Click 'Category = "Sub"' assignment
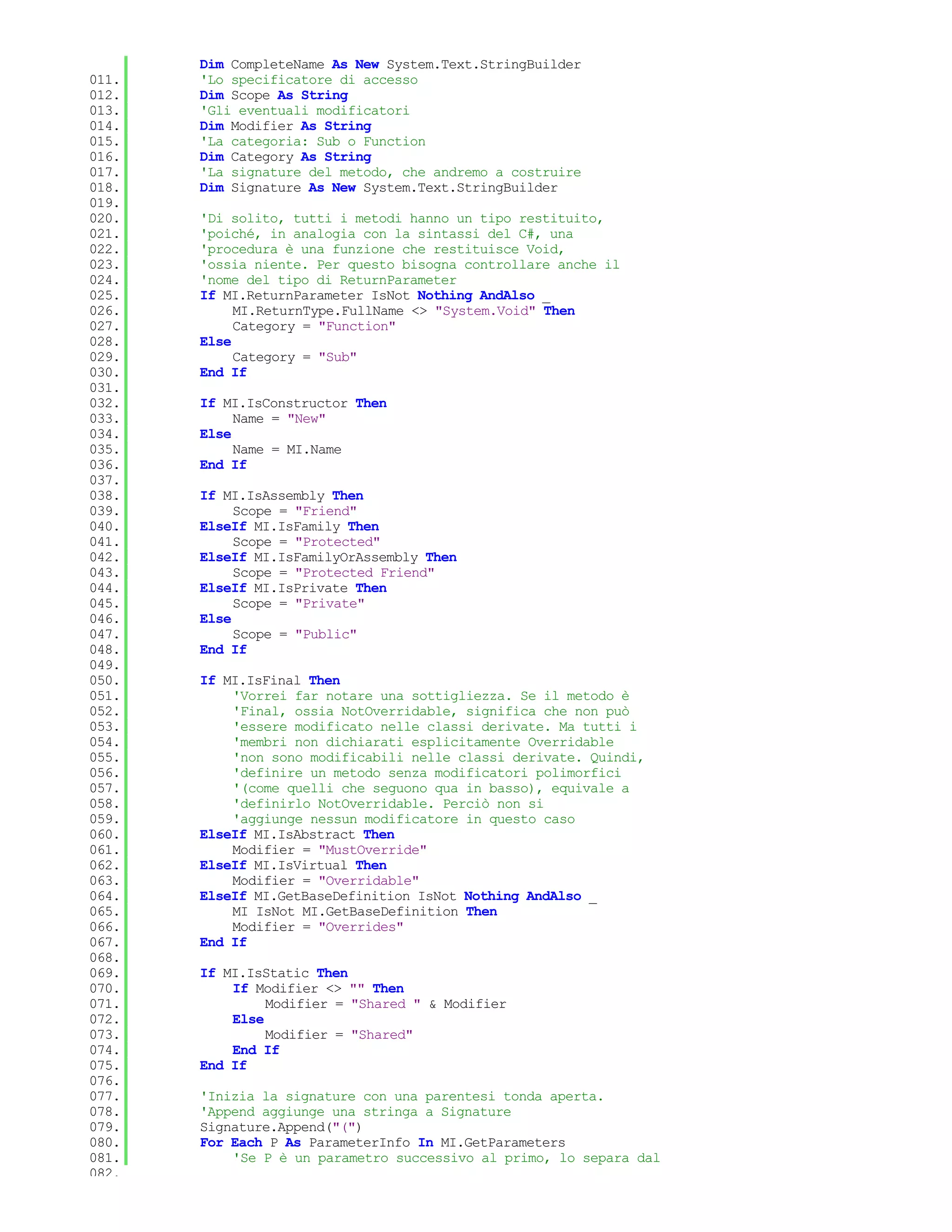 pyautogui.click(x=294, y=357)
